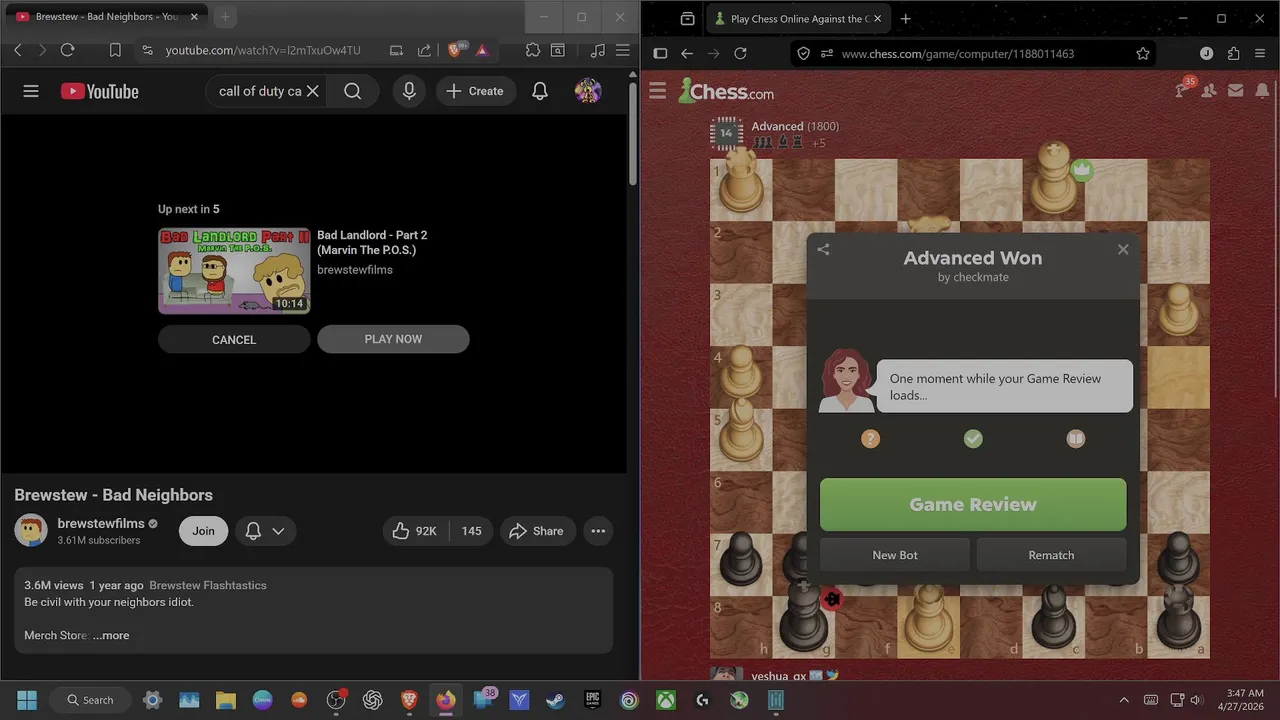Cancel the Up next autoplay
Image resolution: width=1280 pixels, height=720 pixels.
point(234,339)
